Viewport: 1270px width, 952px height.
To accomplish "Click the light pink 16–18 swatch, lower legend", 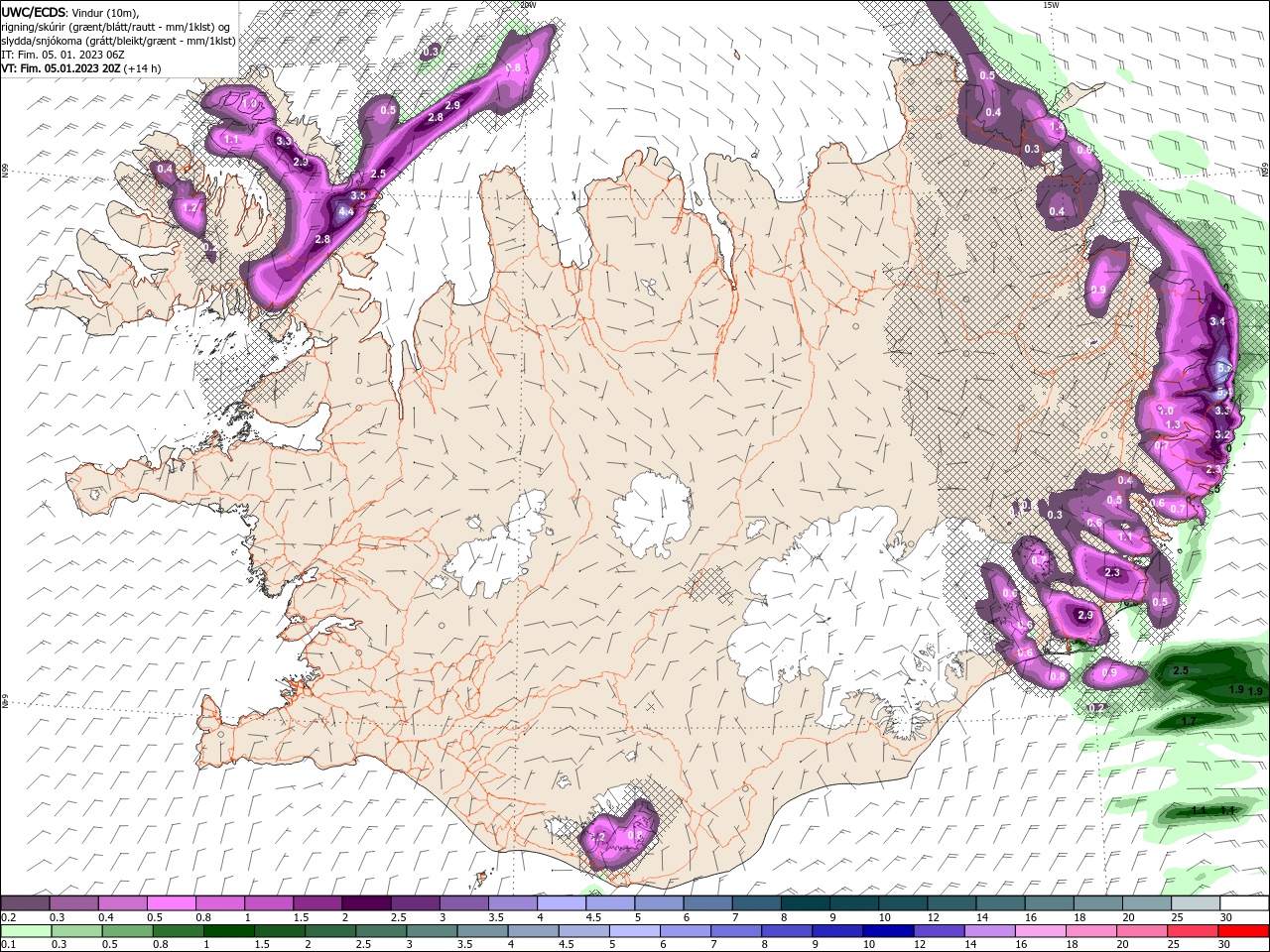I will [1040, 931].
